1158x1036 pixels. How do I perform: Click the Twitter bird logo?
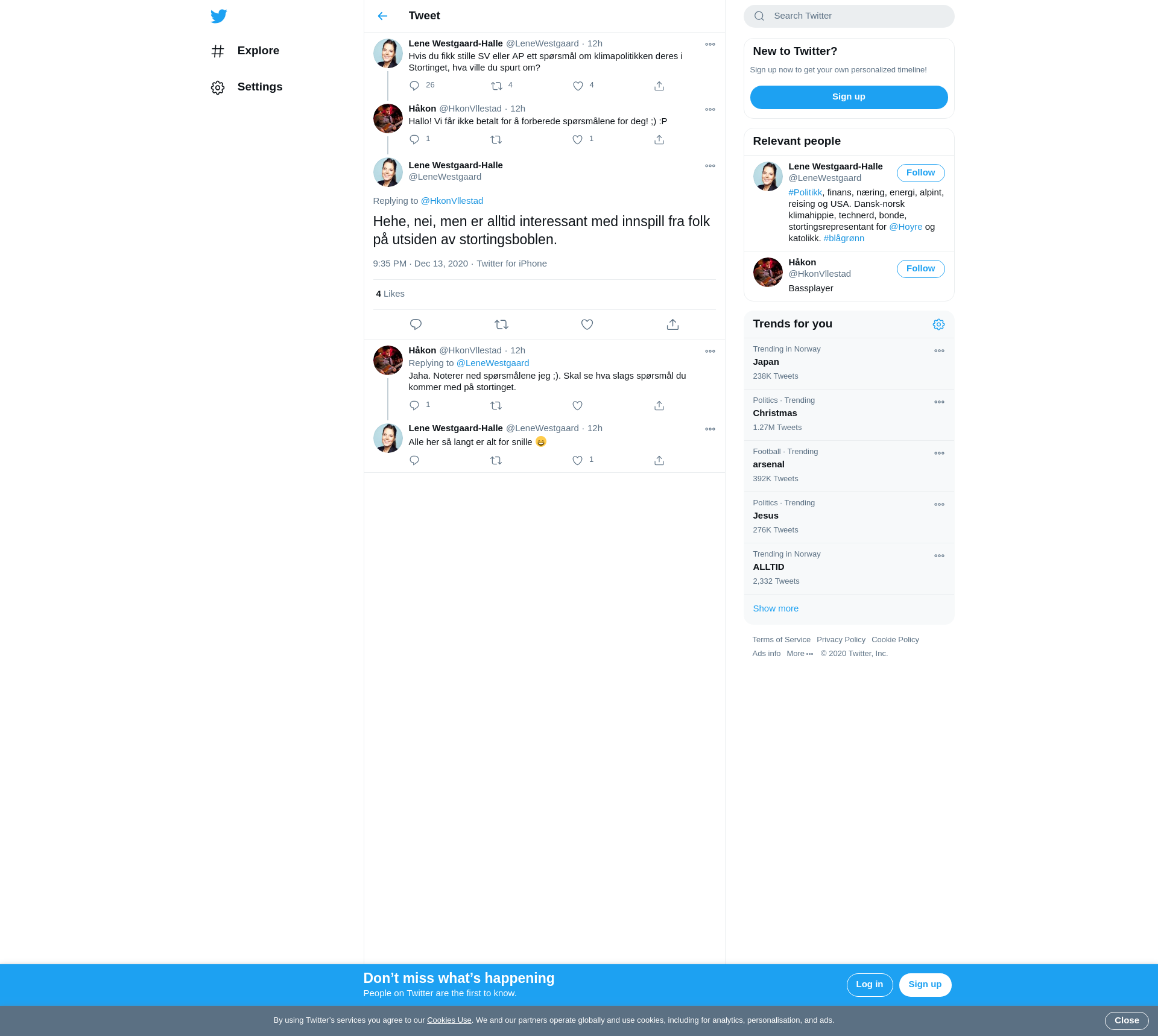pyautogui.click(x=219, y=16)
